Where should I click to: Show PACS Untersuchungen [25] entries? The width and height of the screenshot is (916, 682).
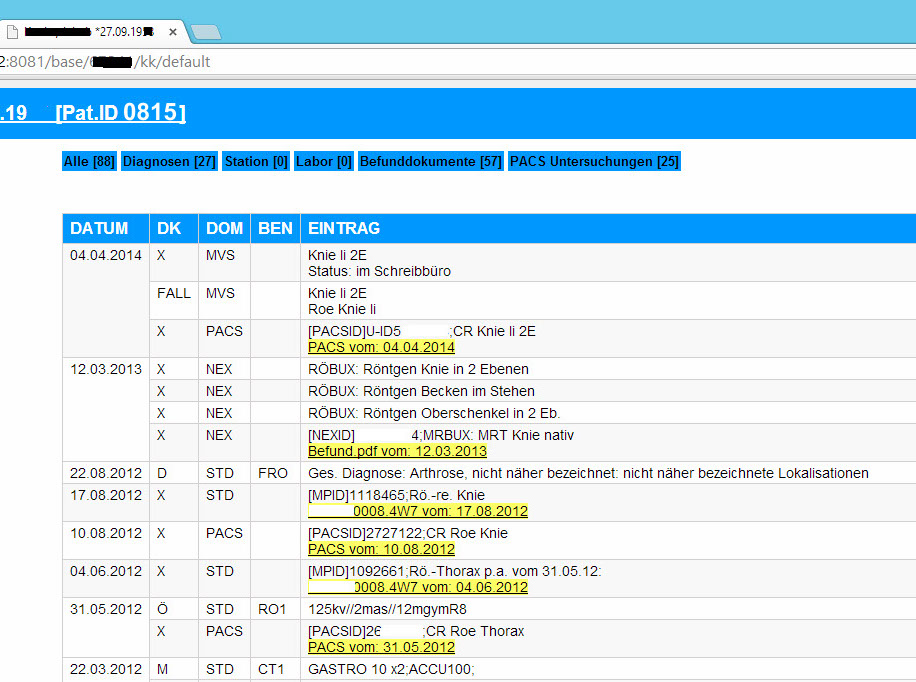tap(594, 161)
